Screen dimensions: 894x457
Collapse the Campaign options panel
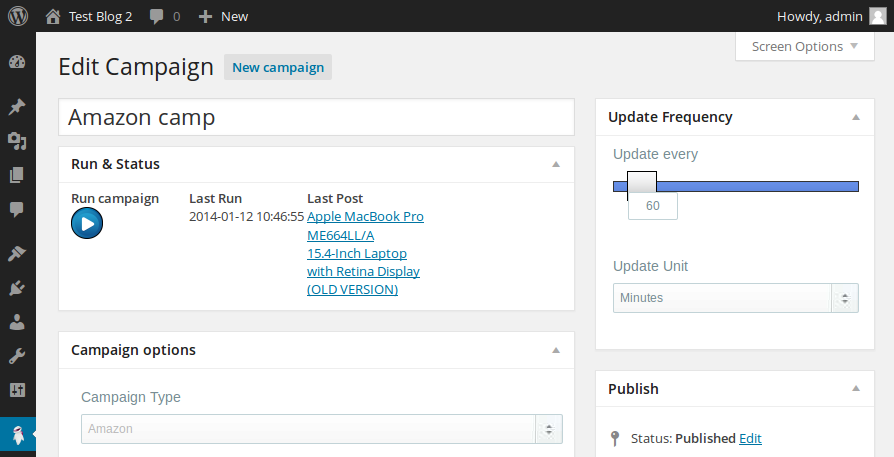tap(556, 350)
